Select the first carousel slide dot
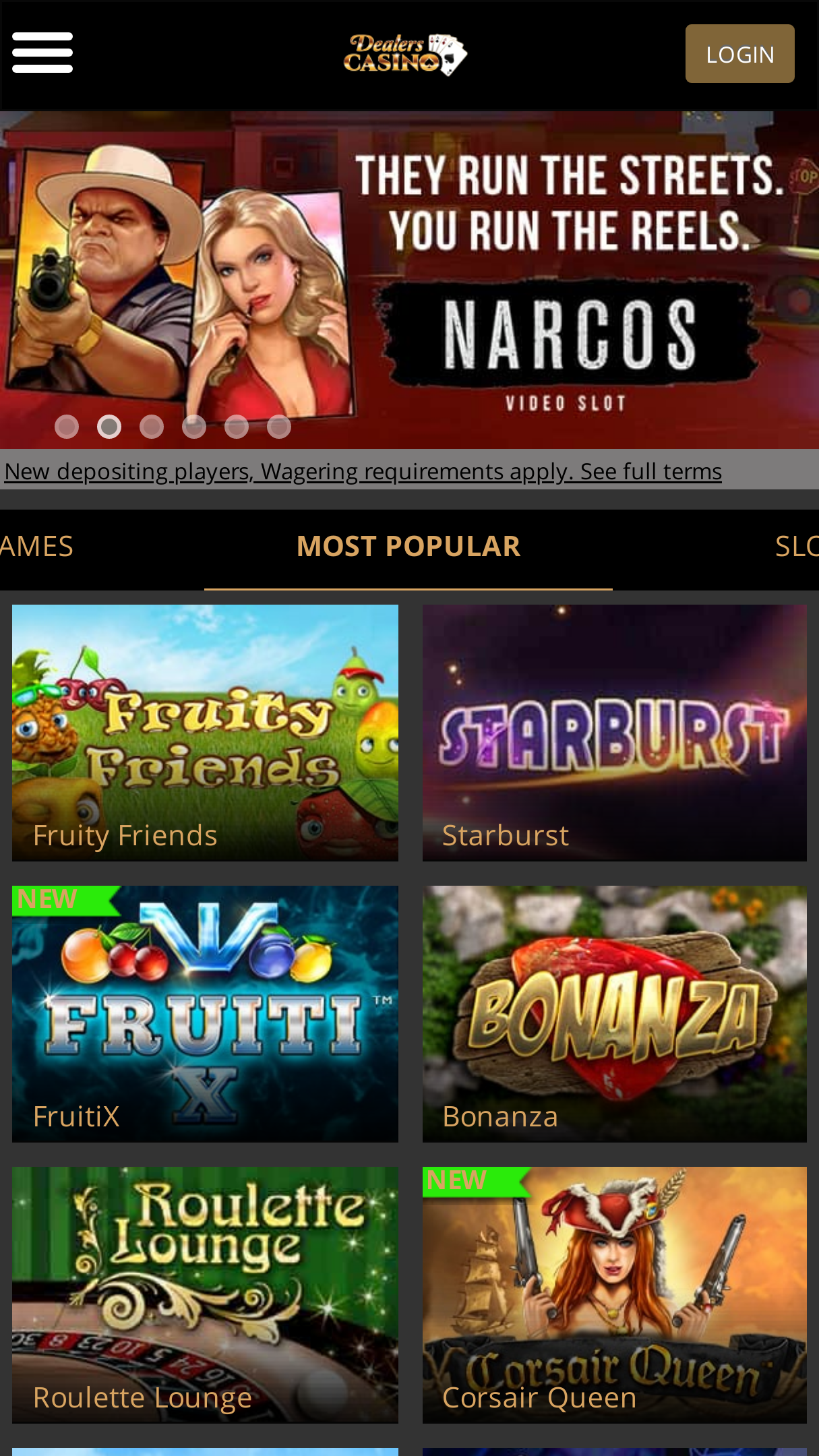Screen dimensions: 819x1456 tap(67, 427)
